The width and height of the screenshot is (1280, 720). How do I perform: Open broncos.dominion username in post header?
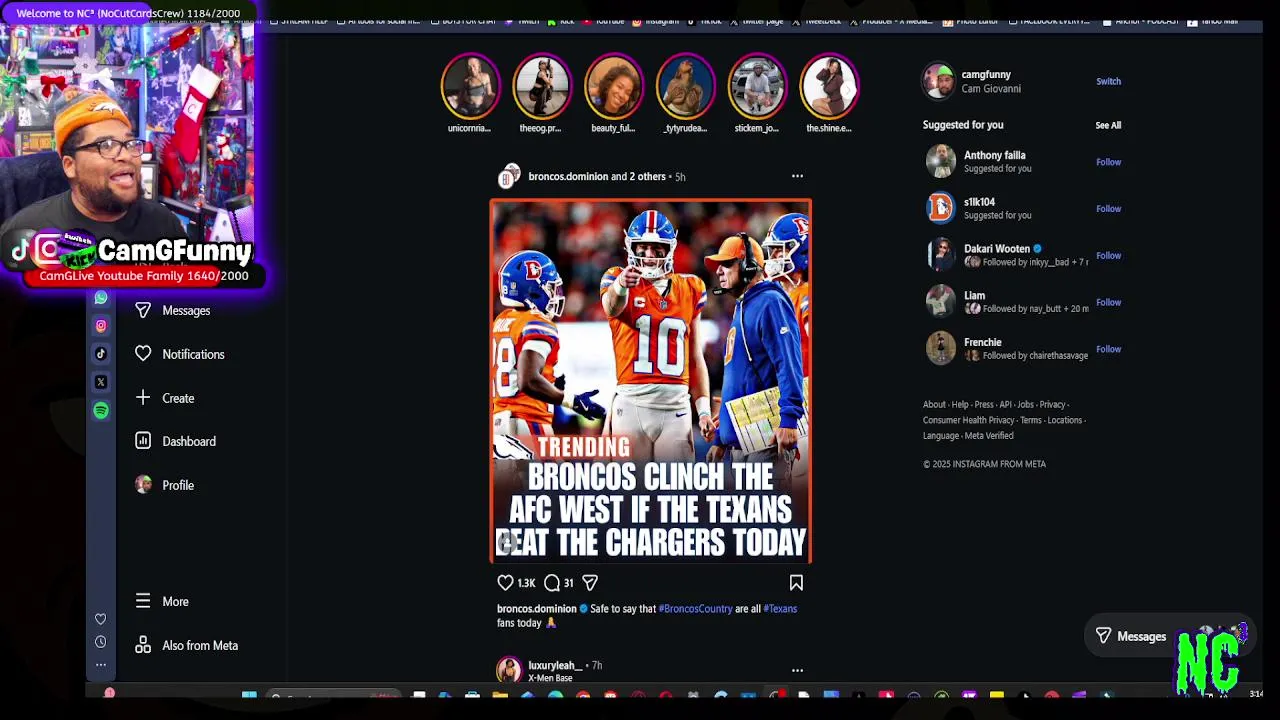point(568,176)
